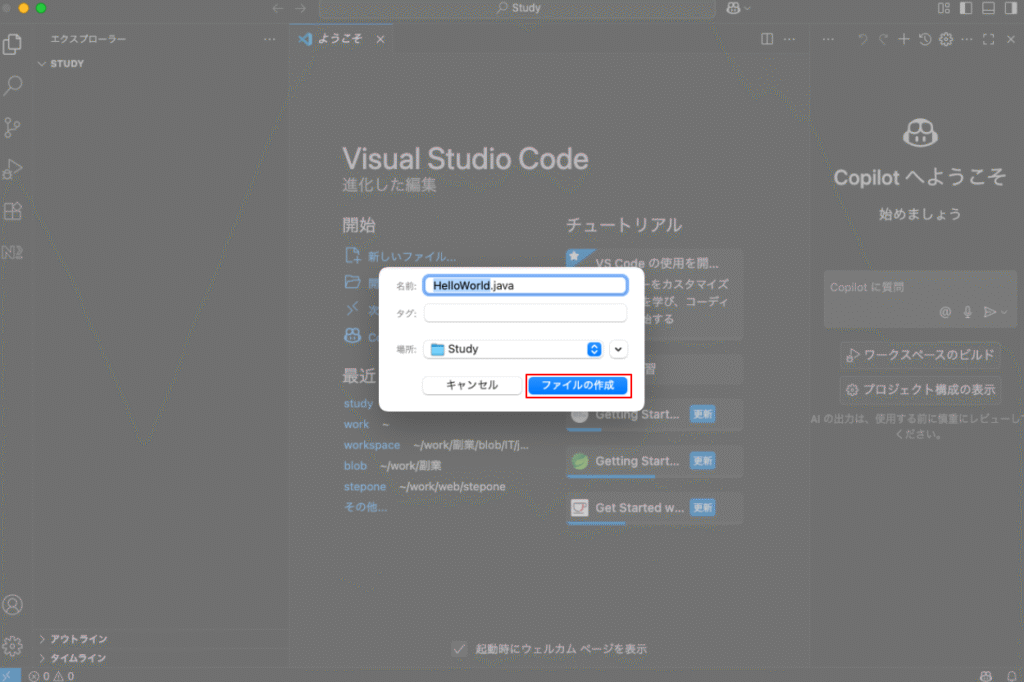The image size is (1024, 682).
Task: Click the explorer panel more actions ellipsis
Action: pyautogui.click(x=270, y=39)
